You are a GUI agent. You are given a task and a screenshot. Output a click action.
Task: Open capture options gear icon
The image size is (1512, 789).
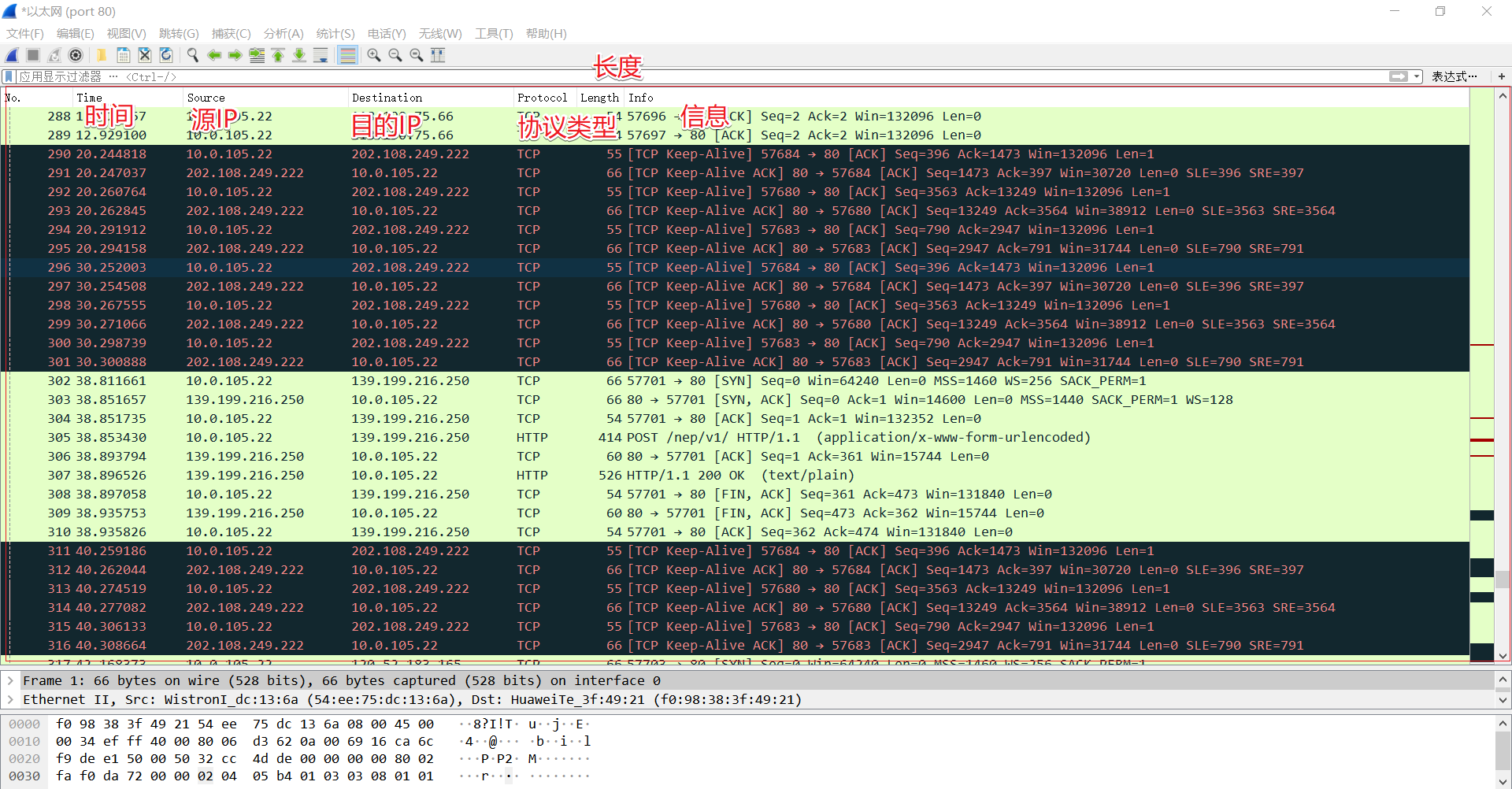(76, 55)
